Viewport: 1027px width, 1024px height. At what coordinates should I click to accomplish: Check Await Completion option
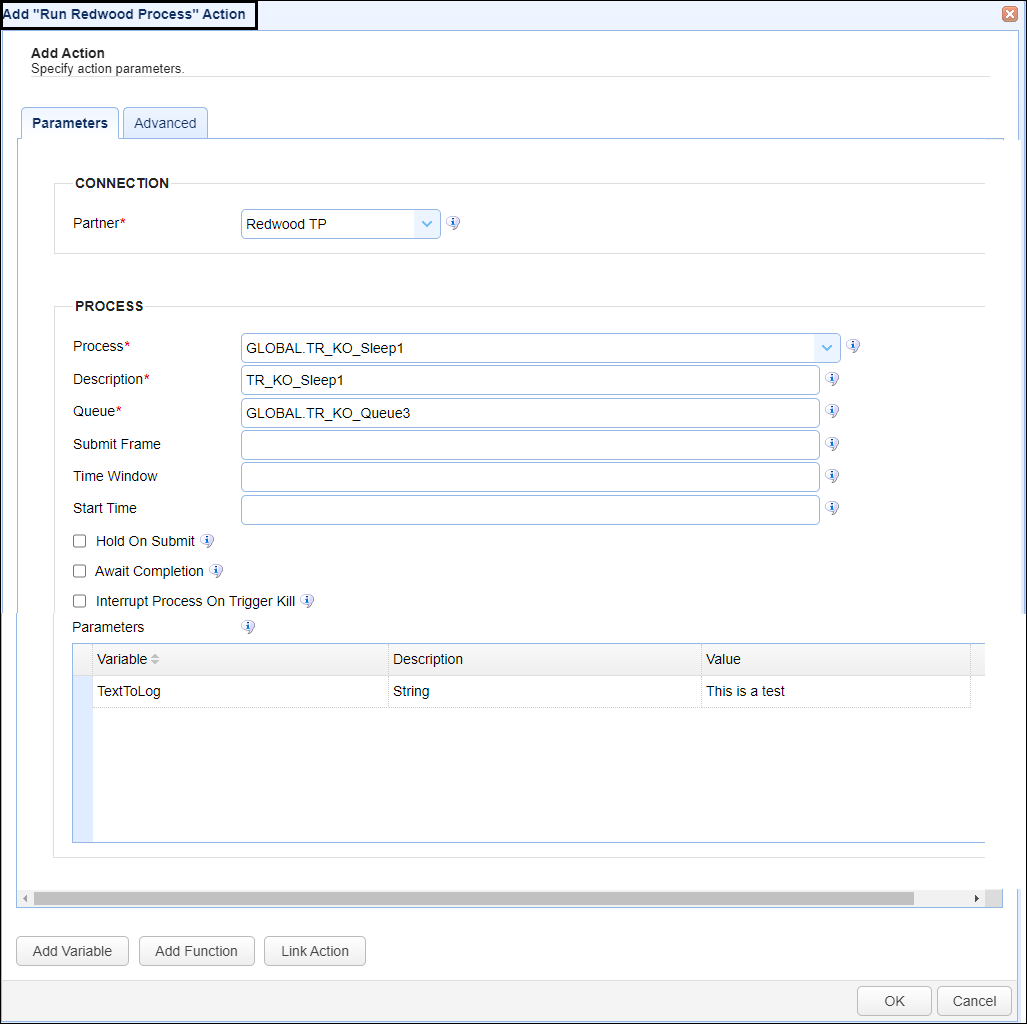coord(79,571)
